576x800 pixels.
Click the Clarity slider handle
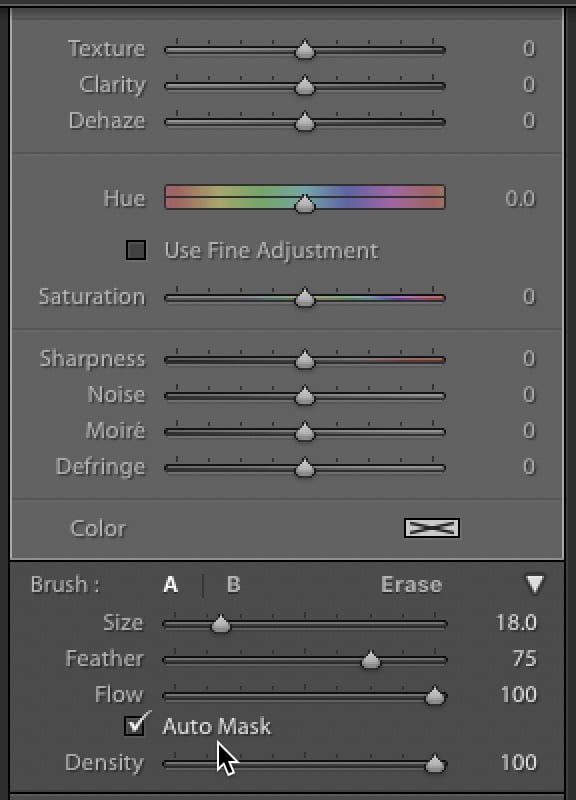[x=305, y=86]
